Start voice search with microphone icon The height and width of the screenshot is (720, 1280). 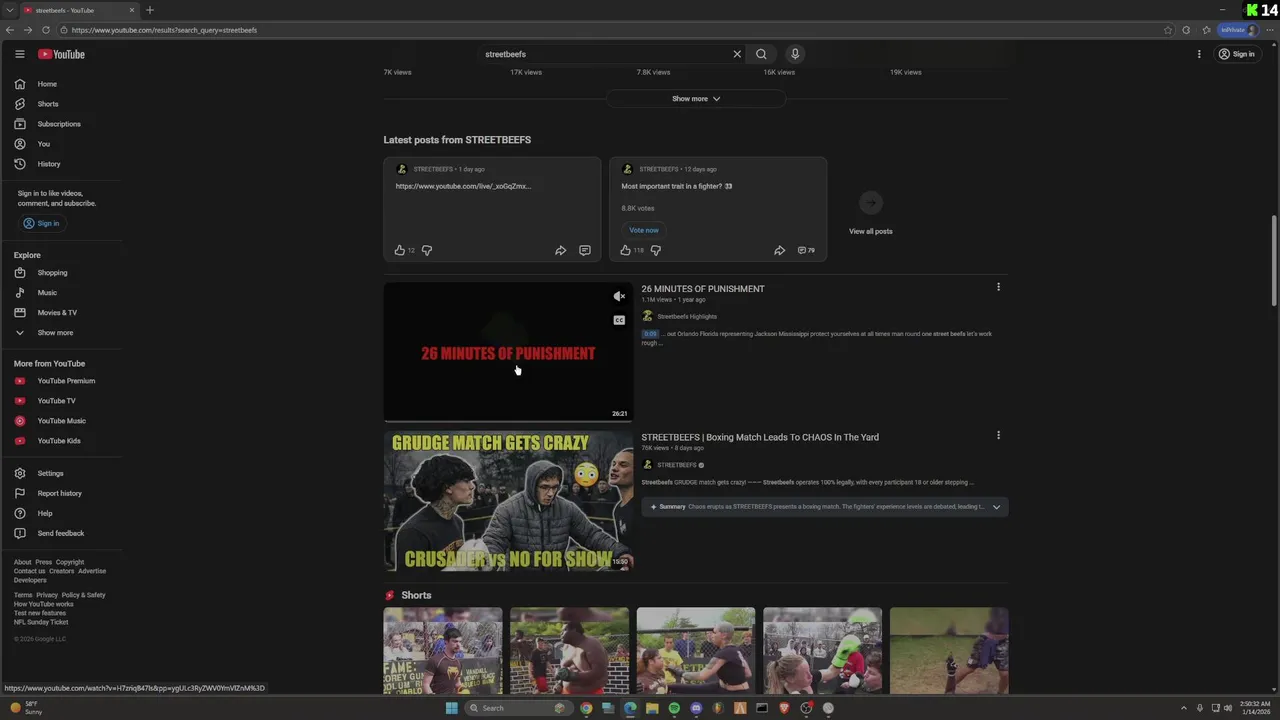795,54
